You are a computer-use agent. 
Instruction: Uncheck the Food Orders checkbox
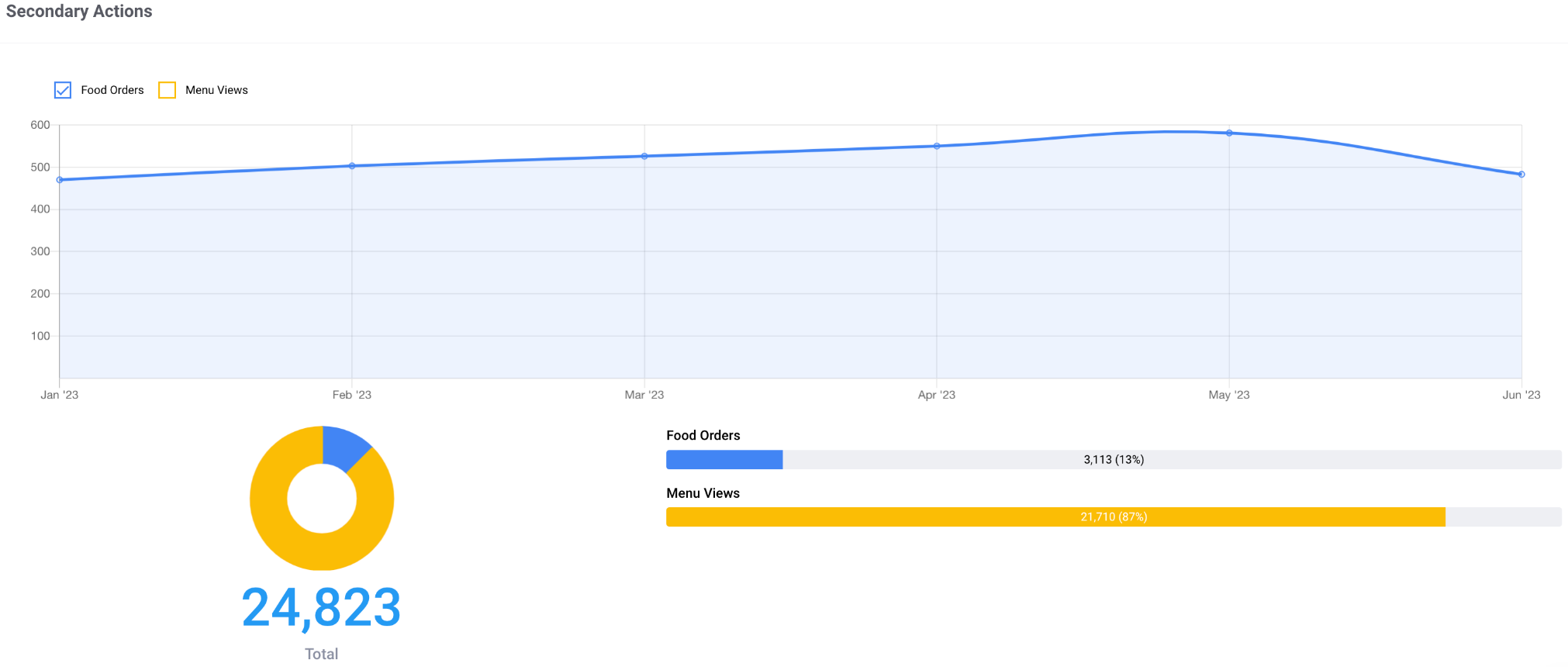(x=63, y=90)
